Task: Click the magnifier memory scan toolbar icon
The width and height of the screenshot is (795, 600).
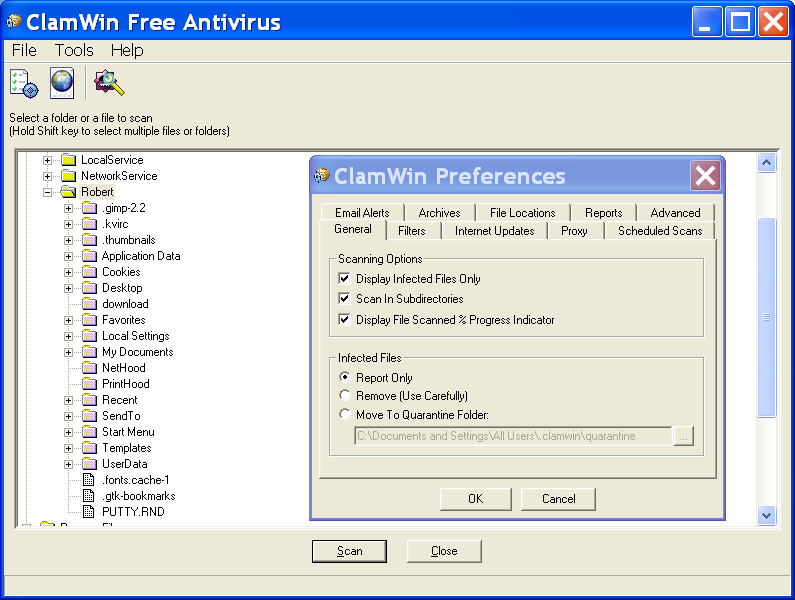Action: pos(109,83)
